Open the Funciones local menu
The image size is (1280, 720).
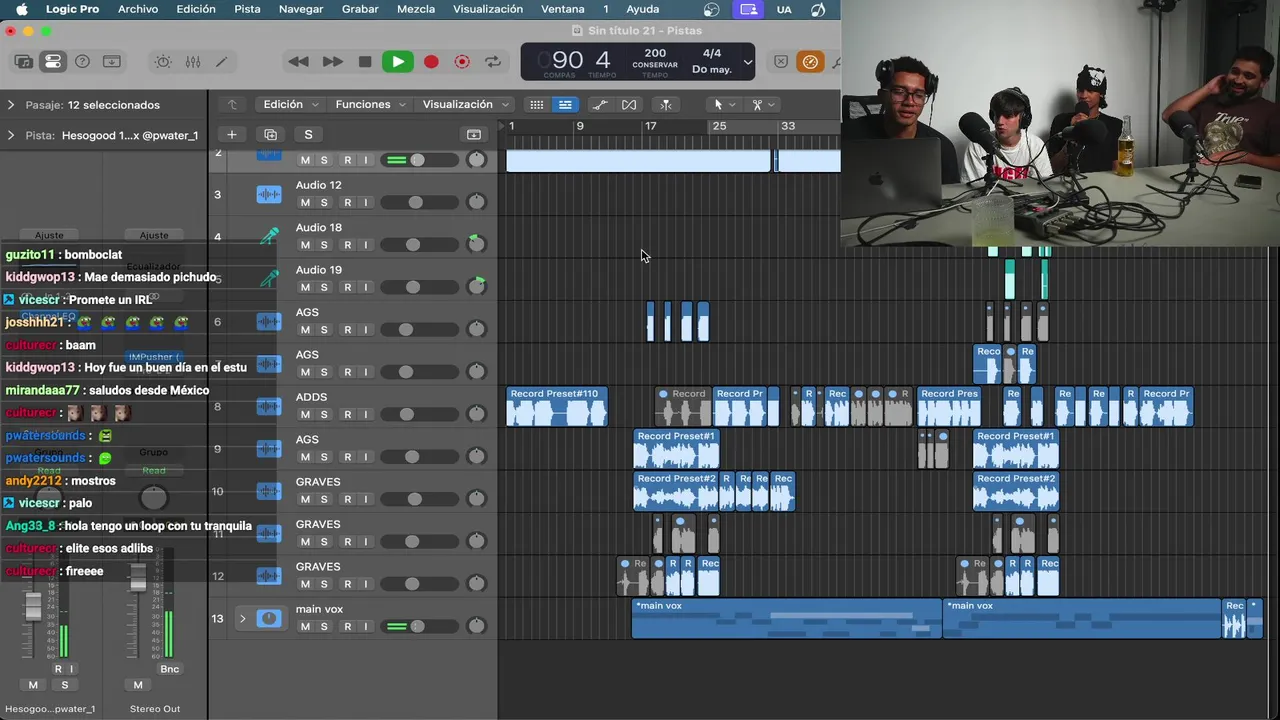pos(371,104)
